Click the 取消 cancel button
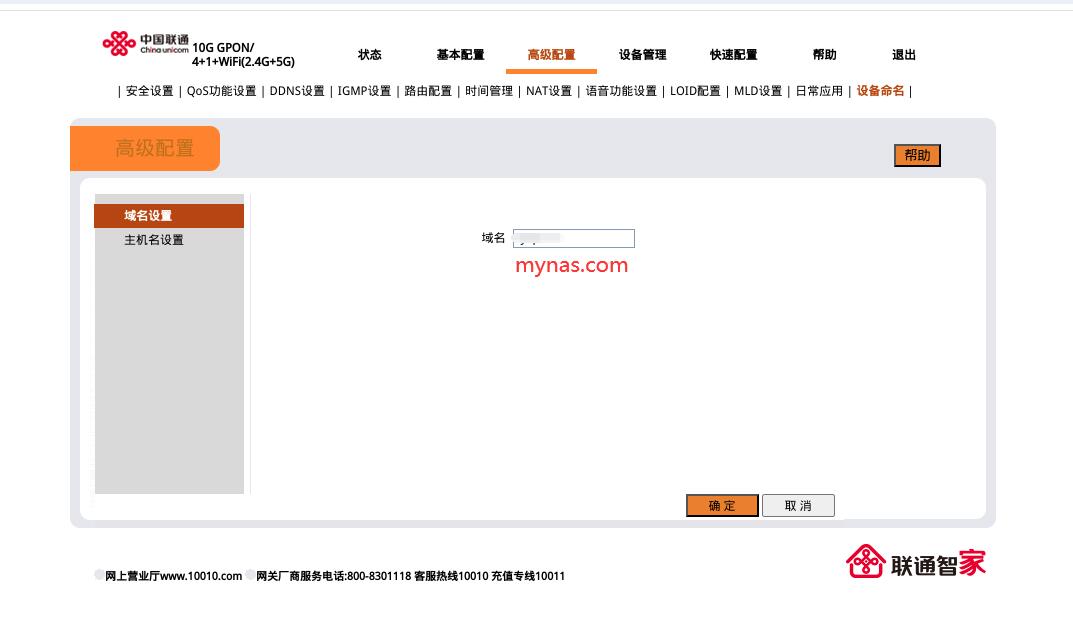The width and height of the screenshot is (1073, 618). 798,505
